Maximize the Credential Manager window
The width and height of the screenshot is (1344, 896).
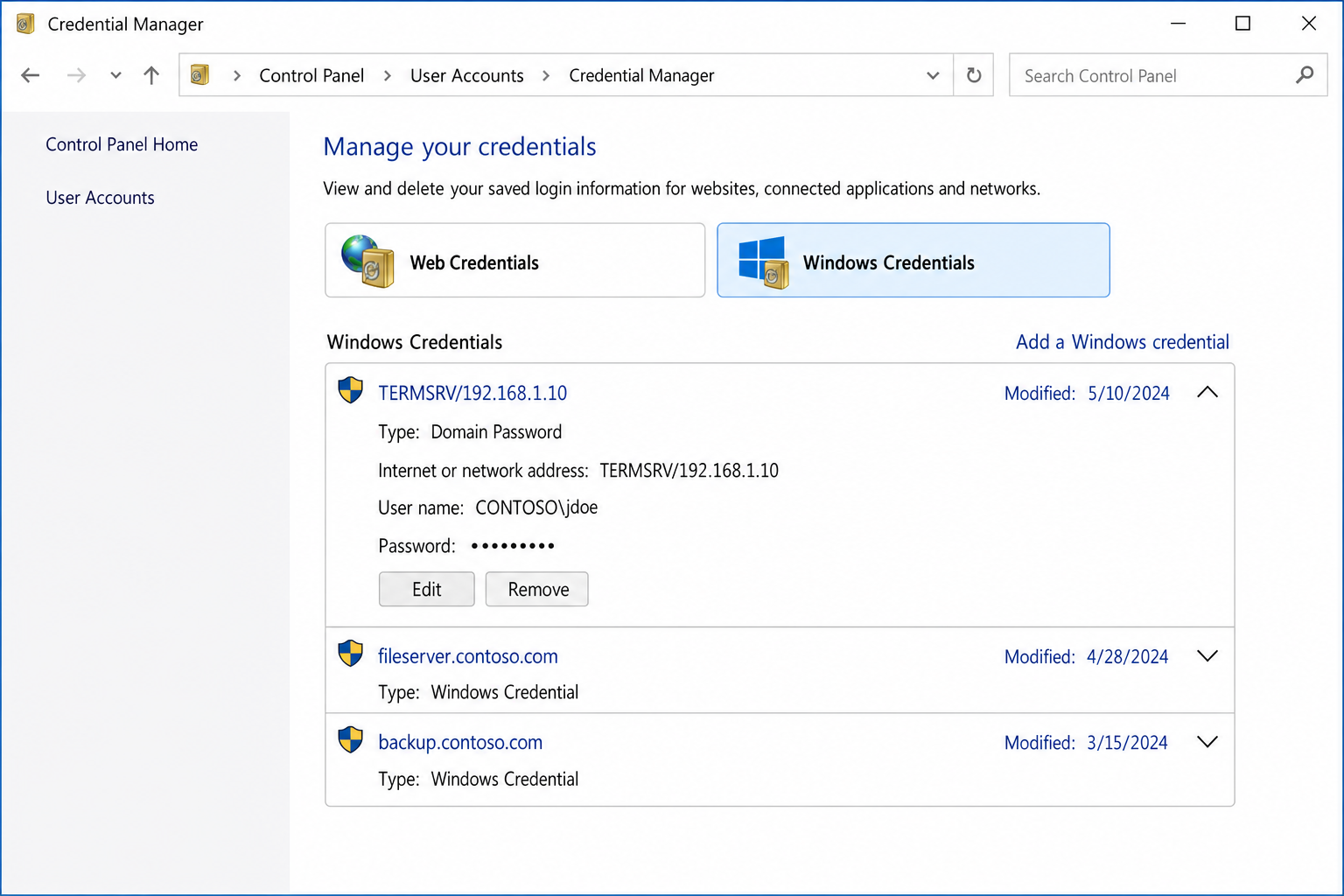point(1242,24)
